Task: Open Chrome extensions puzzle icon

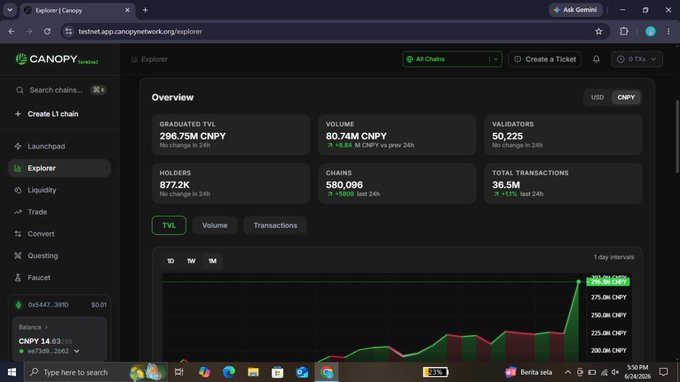Action: coord(624,31)
